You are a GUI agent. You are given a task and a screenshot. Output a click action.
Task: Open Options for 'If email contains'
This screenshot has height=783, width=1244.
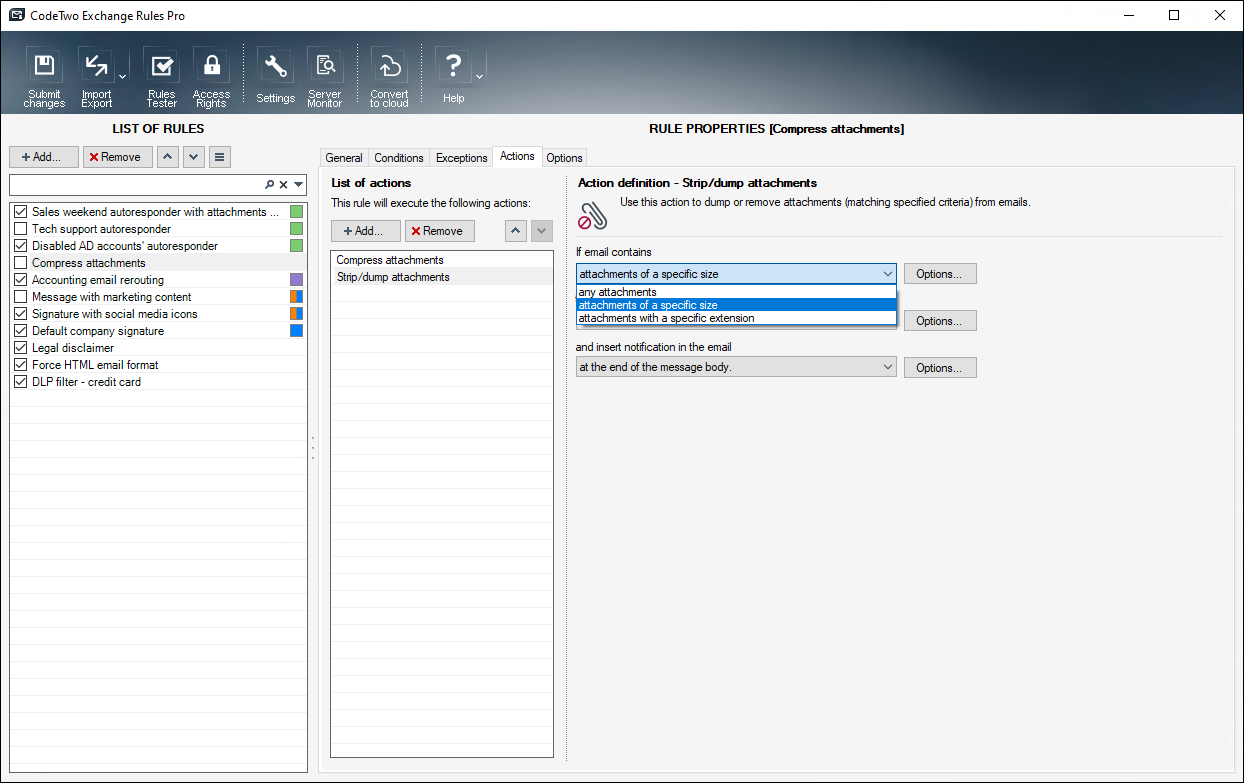point(940,274)
